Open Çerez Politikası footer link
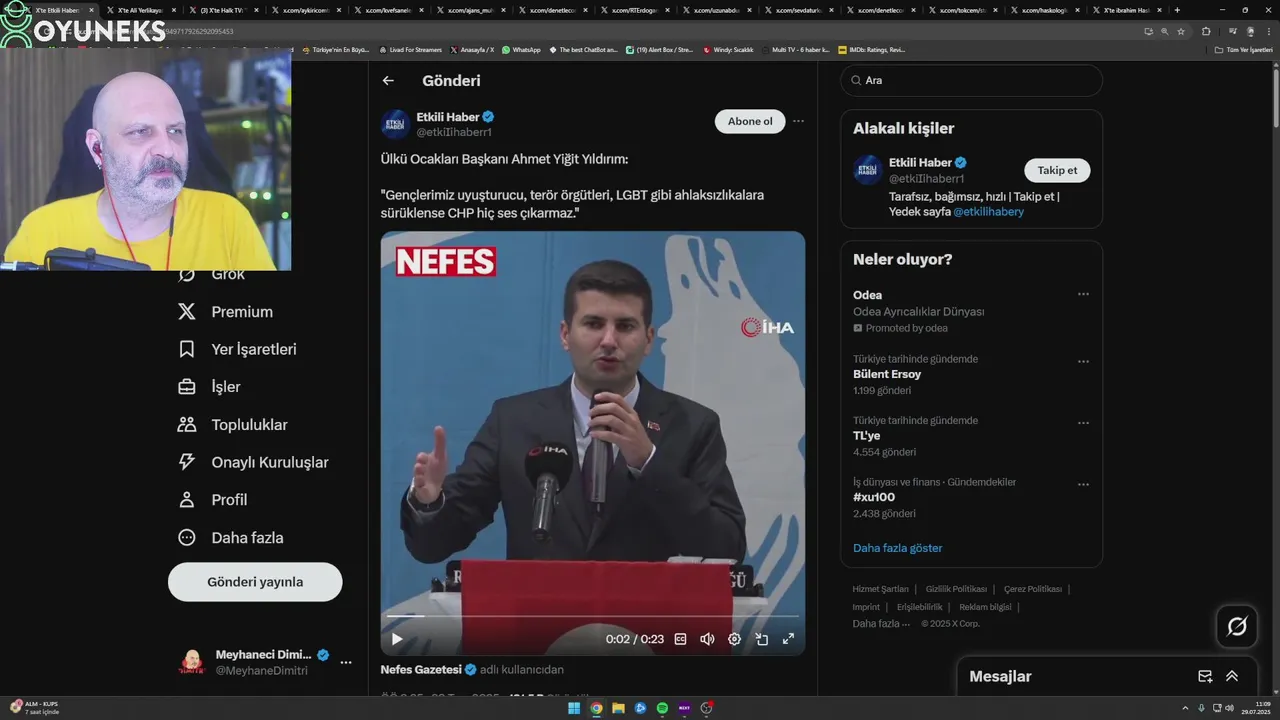This screenshot has height=720, width=1280. [1033, 589]
